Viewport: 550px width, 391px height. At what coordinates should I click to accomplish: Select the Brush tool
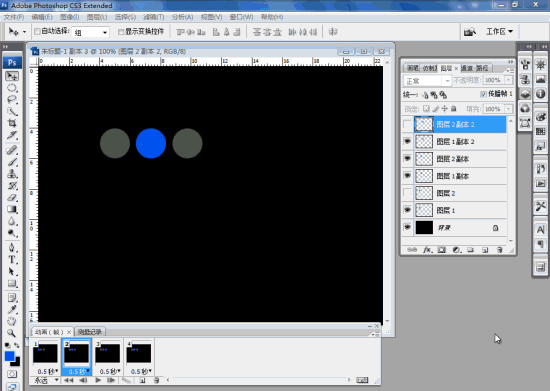(12, 162)
